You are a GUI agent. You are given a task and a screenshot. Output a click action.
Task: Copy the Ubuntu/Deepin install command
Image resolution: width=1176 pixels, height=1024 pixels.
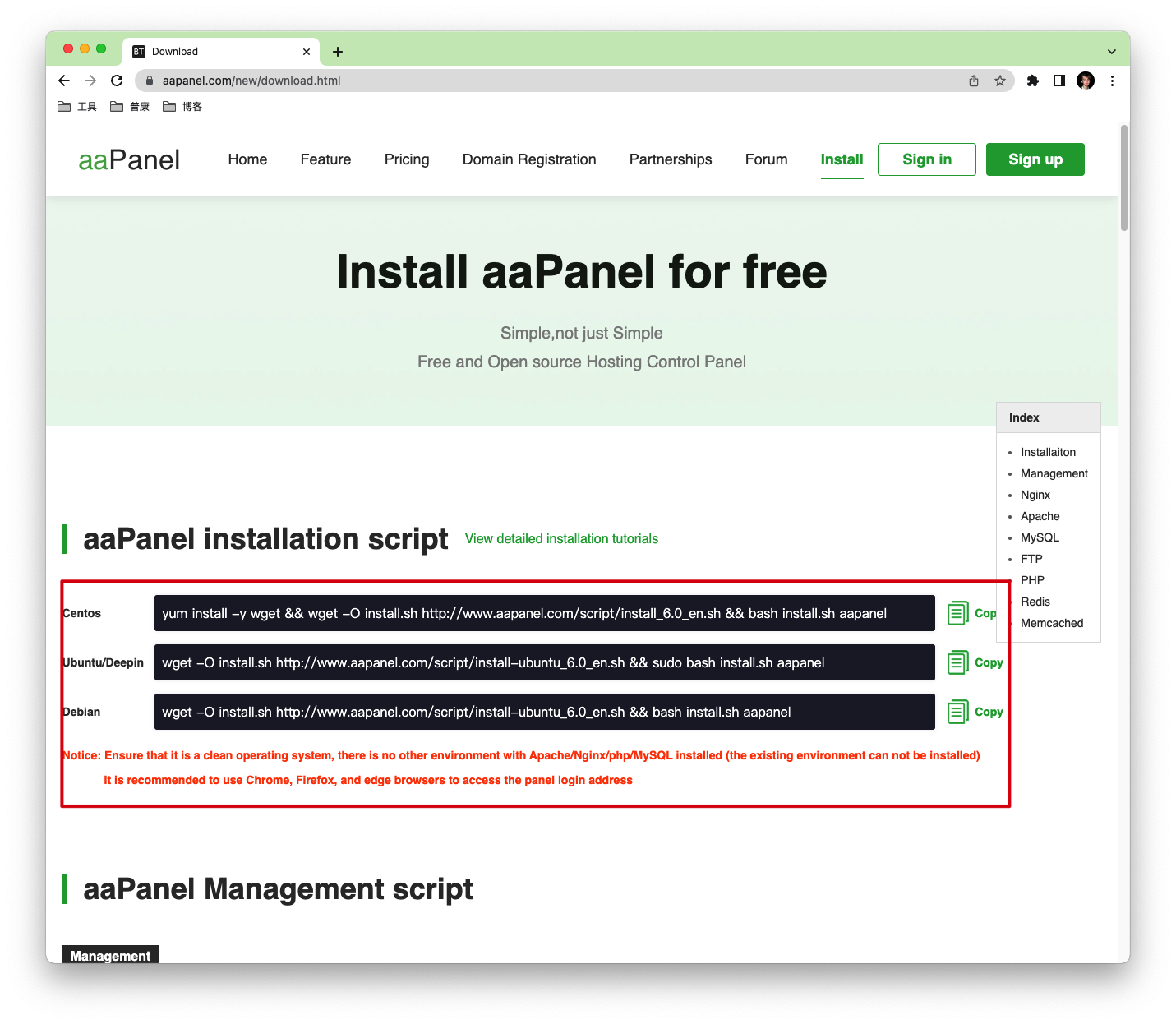(x=975, y=662)
